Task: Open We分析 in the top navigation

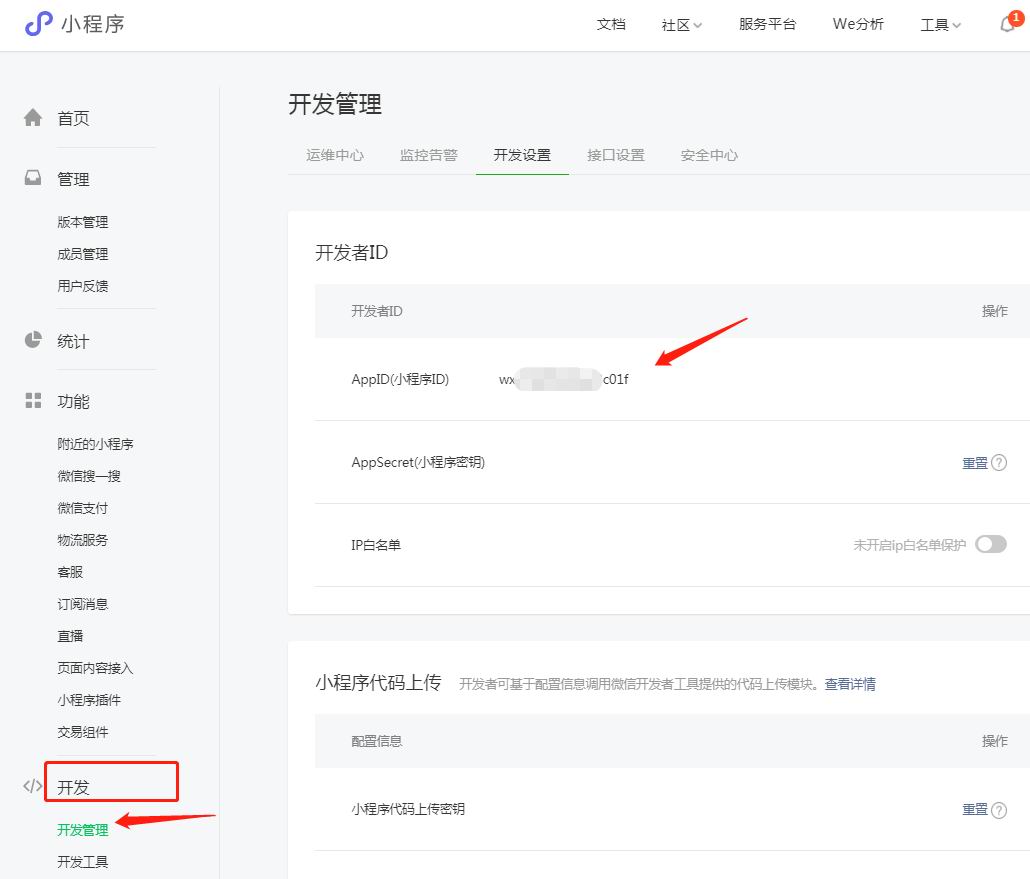Action: 858,25
